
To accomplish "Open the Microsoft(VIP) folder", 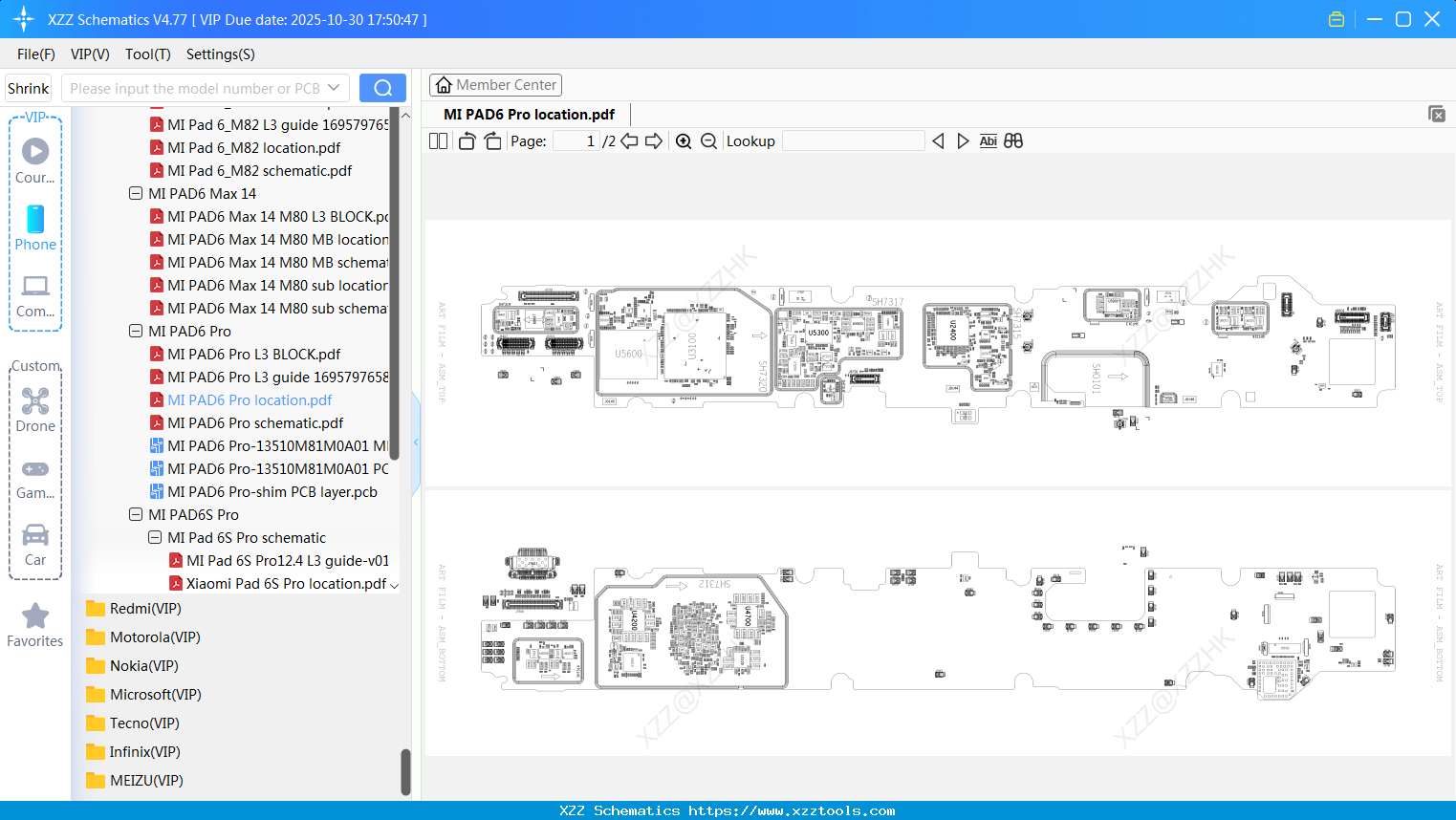I will click(155, 694).
